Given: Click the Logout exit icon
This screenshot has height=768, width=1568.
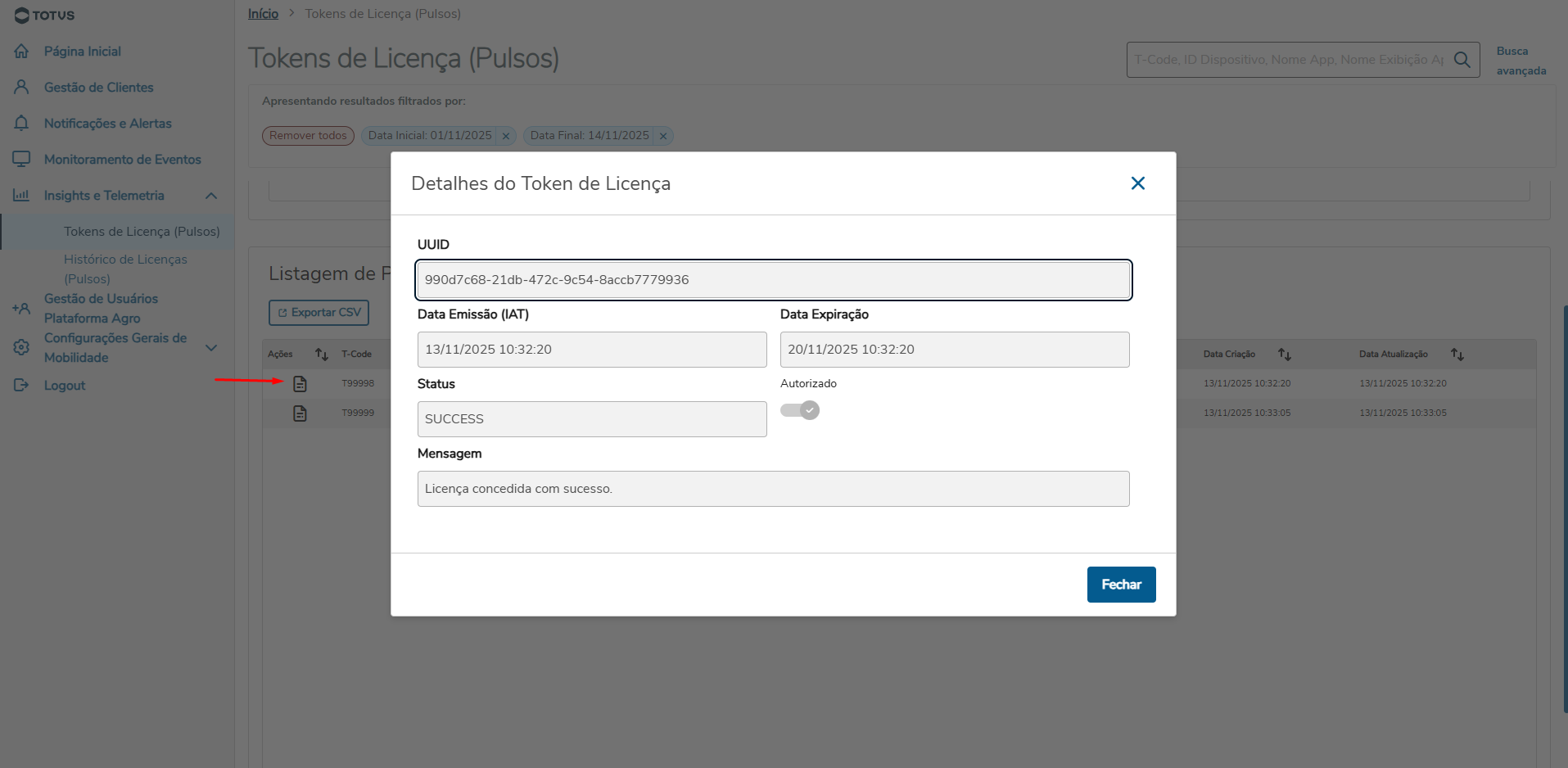Looking at the screenshot, I should click(22, 386).
